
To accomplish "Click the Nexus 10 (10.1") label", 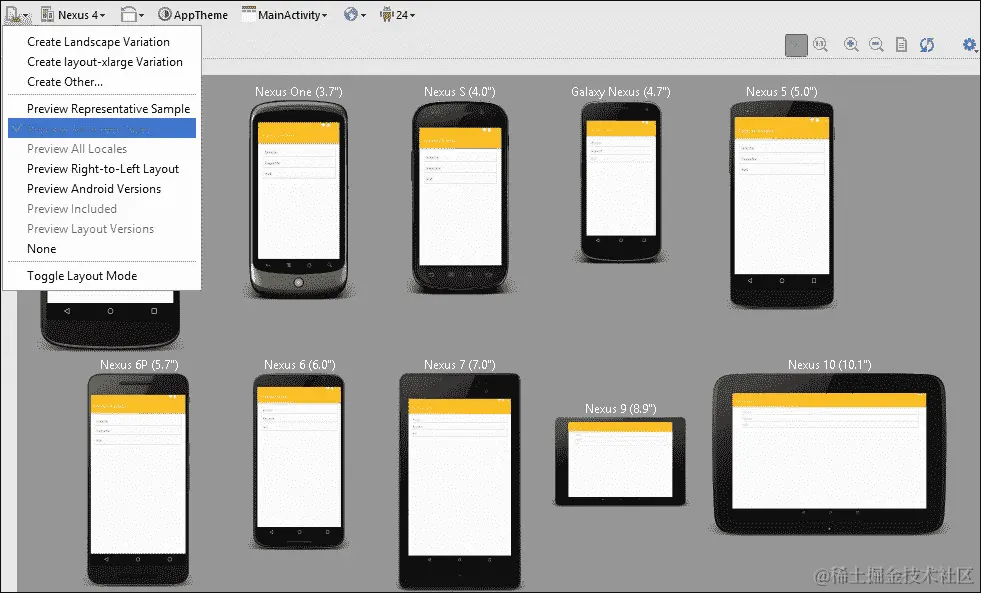I will tap(830, 365).
